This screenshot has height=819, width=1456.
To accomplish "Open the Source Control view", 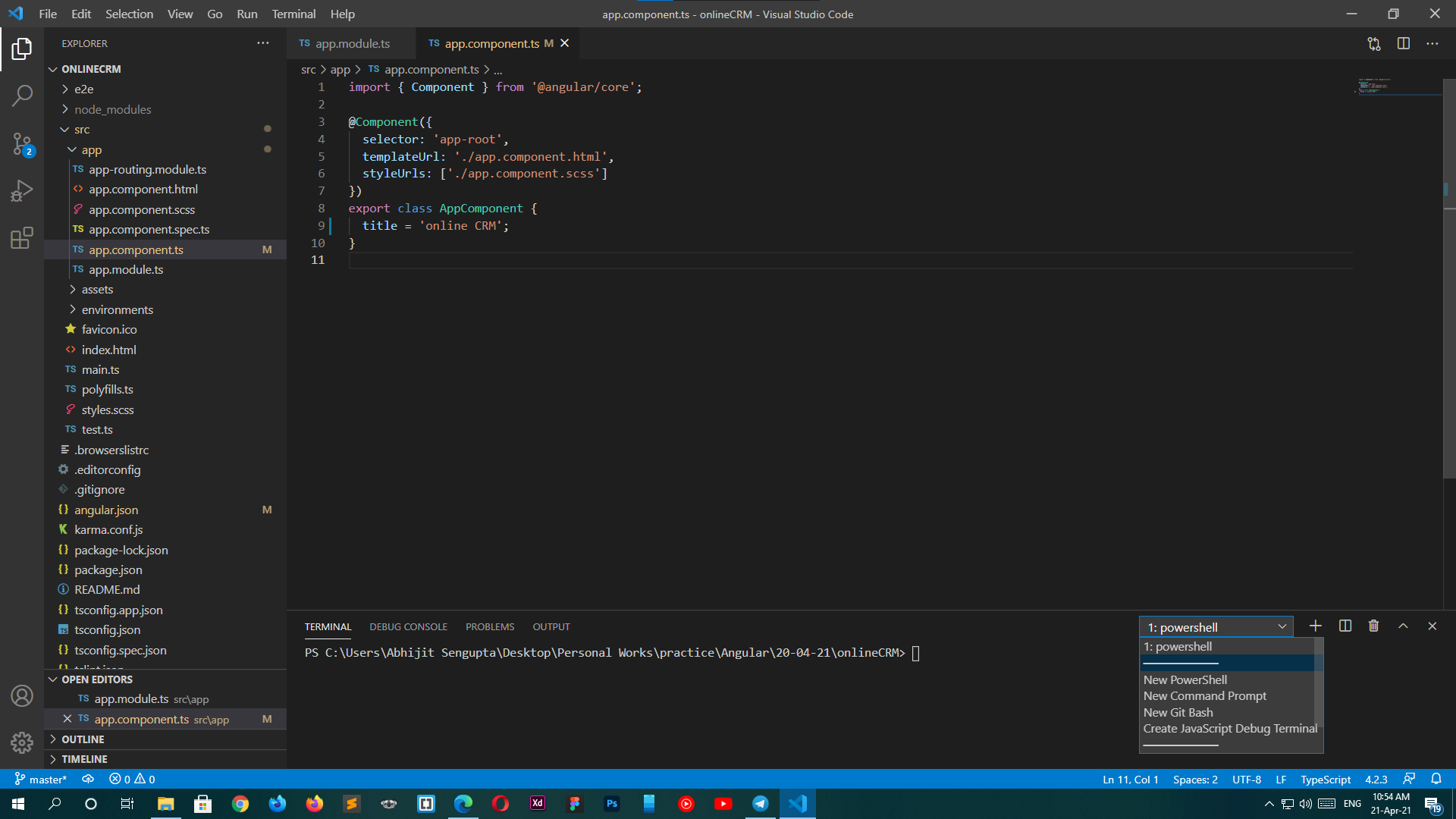I will (22, 143).
